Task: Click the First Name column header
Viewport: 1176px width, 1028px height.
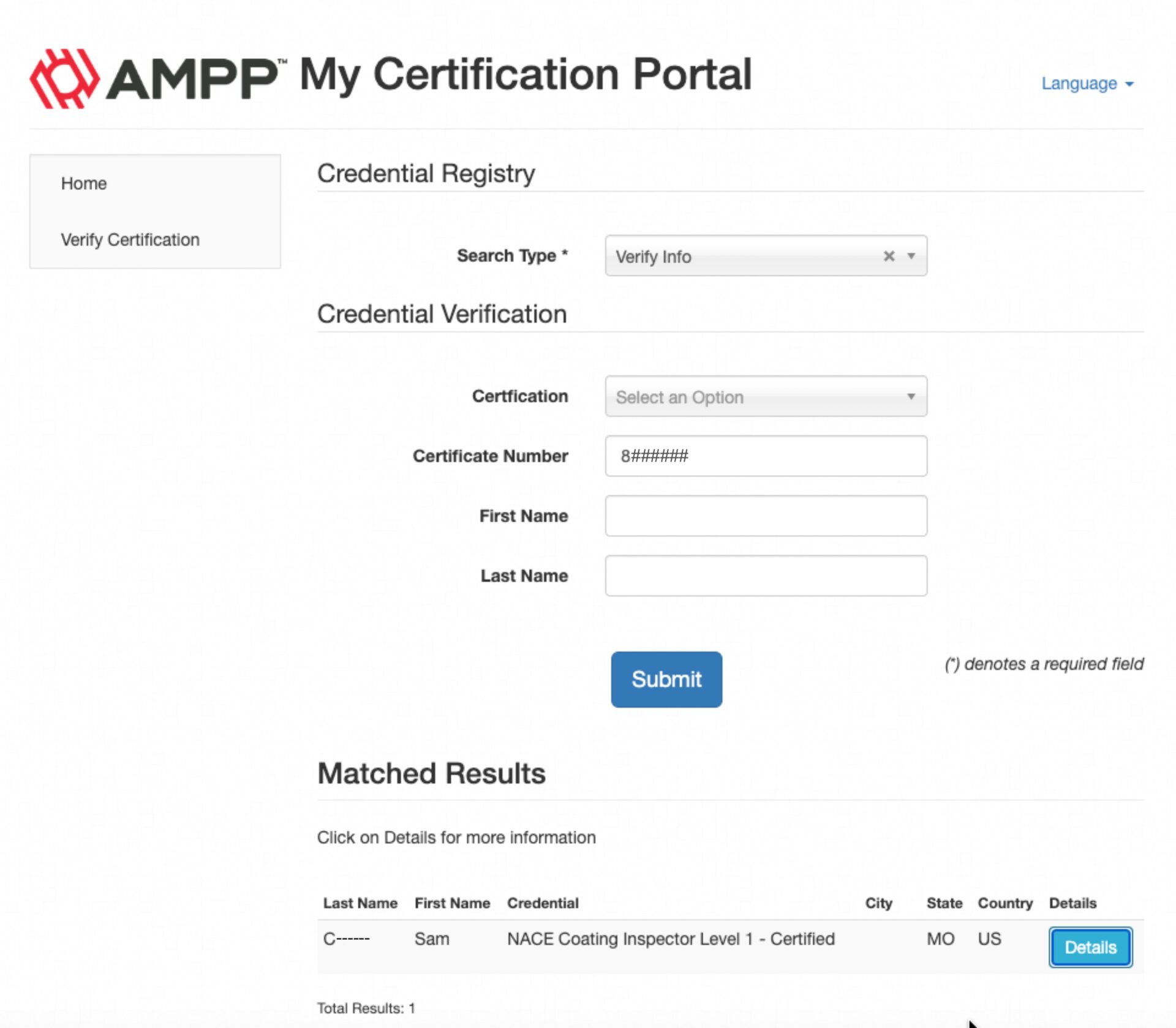Action: coord(452,903)
